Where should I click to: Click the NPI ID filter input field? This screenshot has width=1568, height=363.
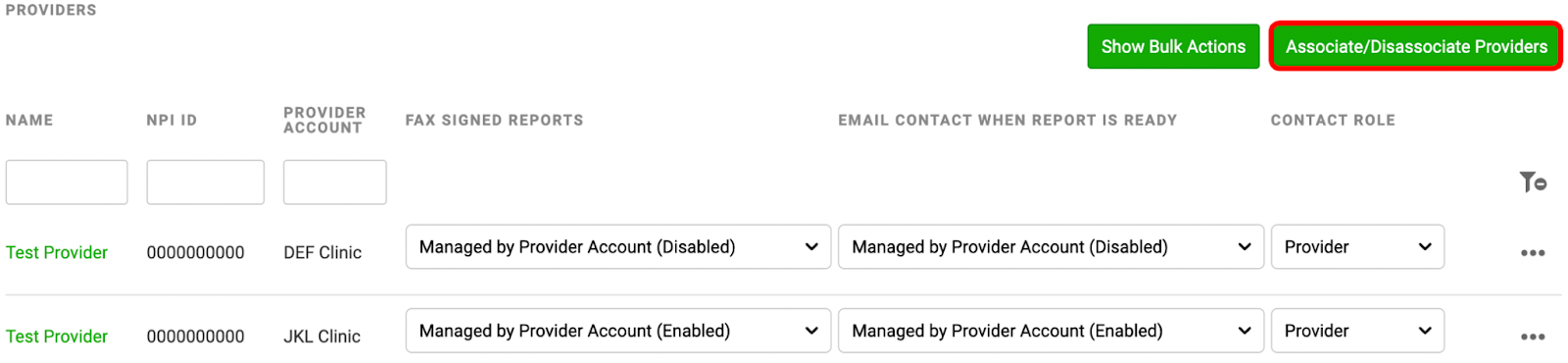coord(206,182)
